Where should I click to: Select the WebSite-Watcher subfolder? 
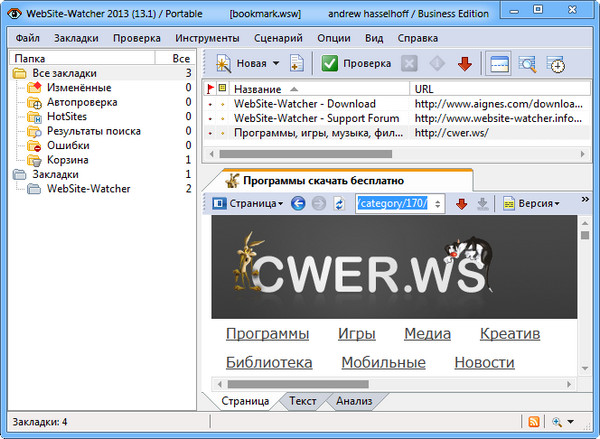88,189
